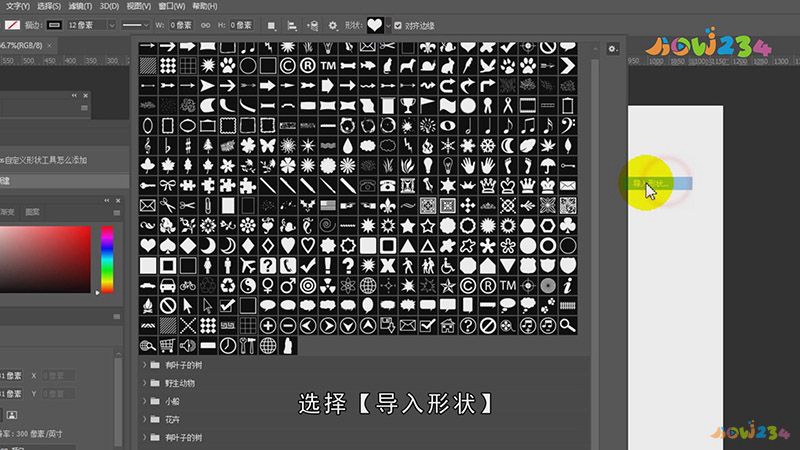
Task: Open the 视图(V) menu
Action: [x=138, y=6]
